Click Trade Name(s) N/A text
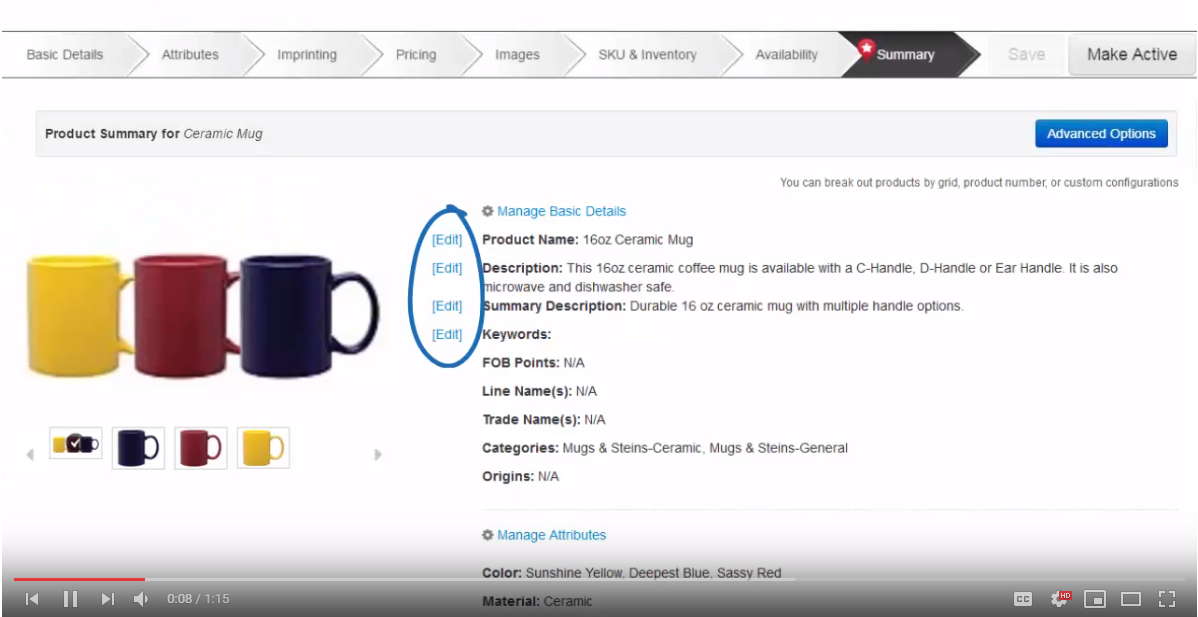Image resolution: width=1198 pixels, height=617 pixels. click(x=544, y=419)
